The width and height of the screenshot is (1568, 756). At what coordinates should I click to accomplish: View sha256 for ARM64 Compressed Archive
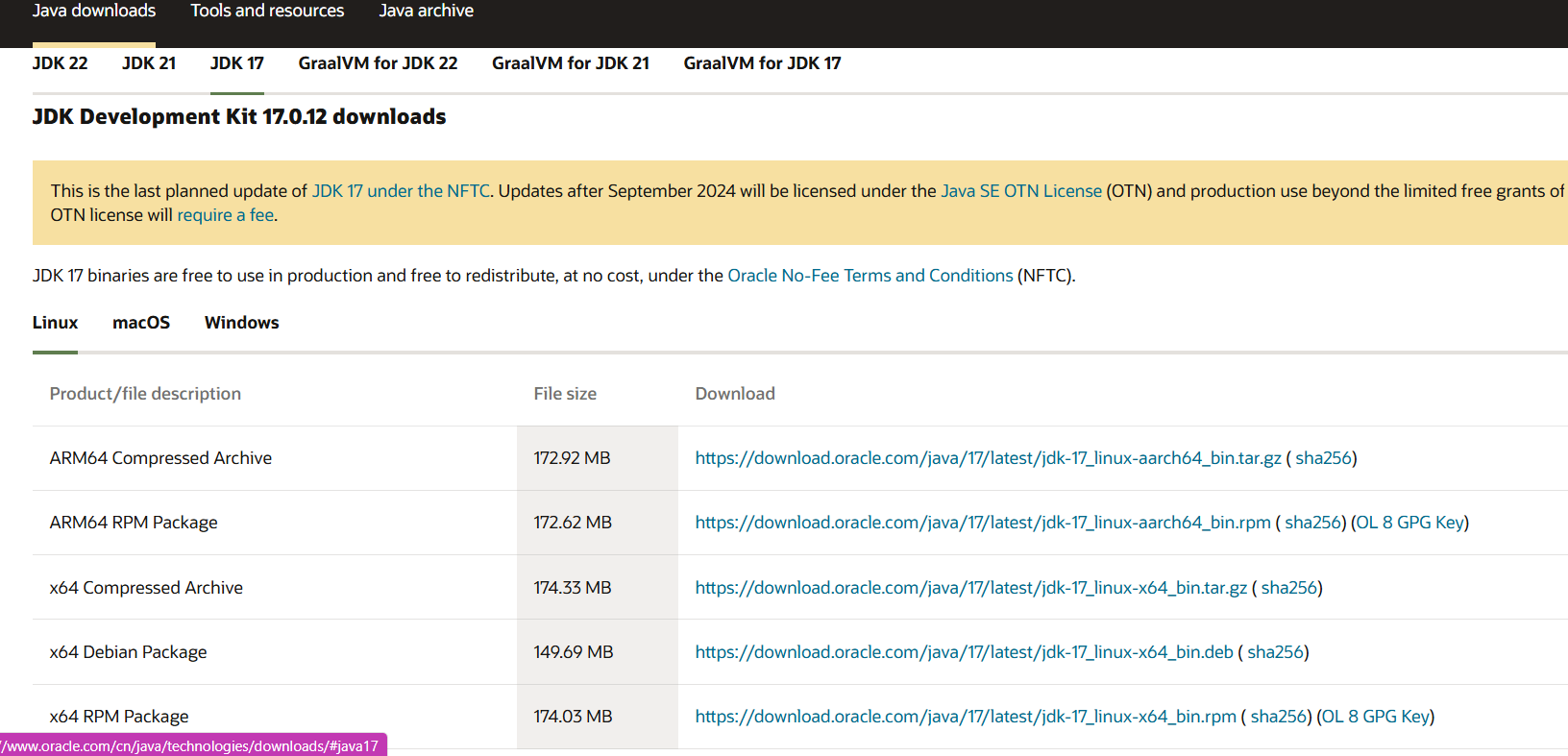point(1324,458)
